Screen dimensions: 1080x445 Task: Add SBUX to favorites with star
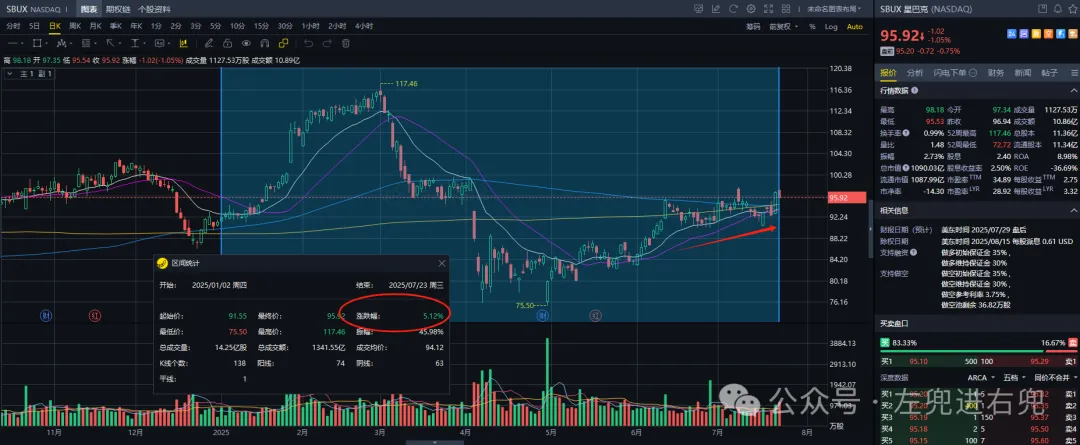[x=1071, y=9]
